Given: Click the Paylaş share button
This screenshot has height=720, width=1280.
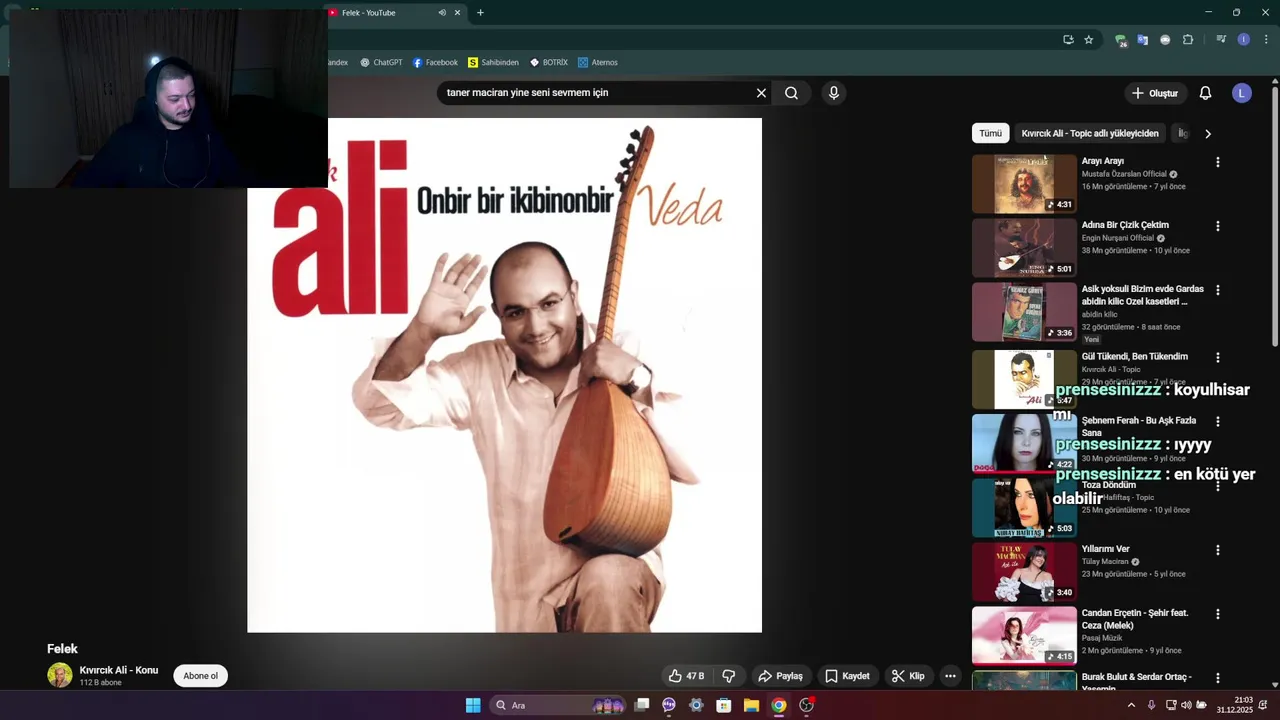Looking at the screenshot, I should pos(780,676).
